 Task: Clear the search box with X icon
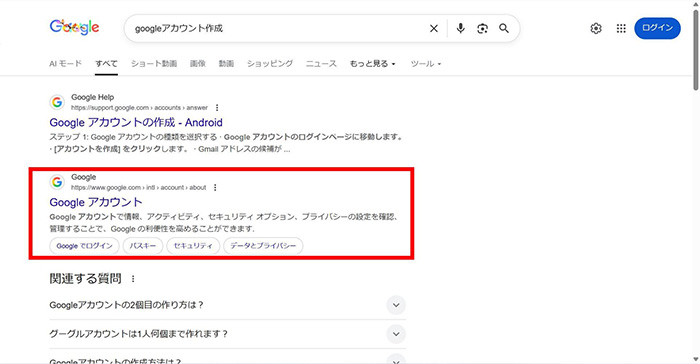(433, 29)
